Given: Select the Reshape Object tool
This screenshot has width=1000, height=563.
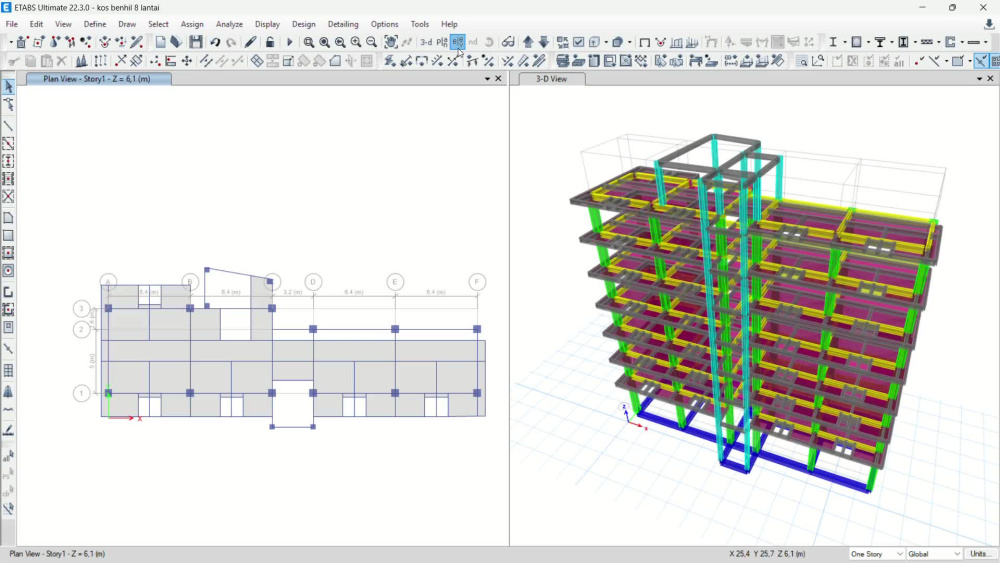Looking at the screenshot, I should point(8,104).
